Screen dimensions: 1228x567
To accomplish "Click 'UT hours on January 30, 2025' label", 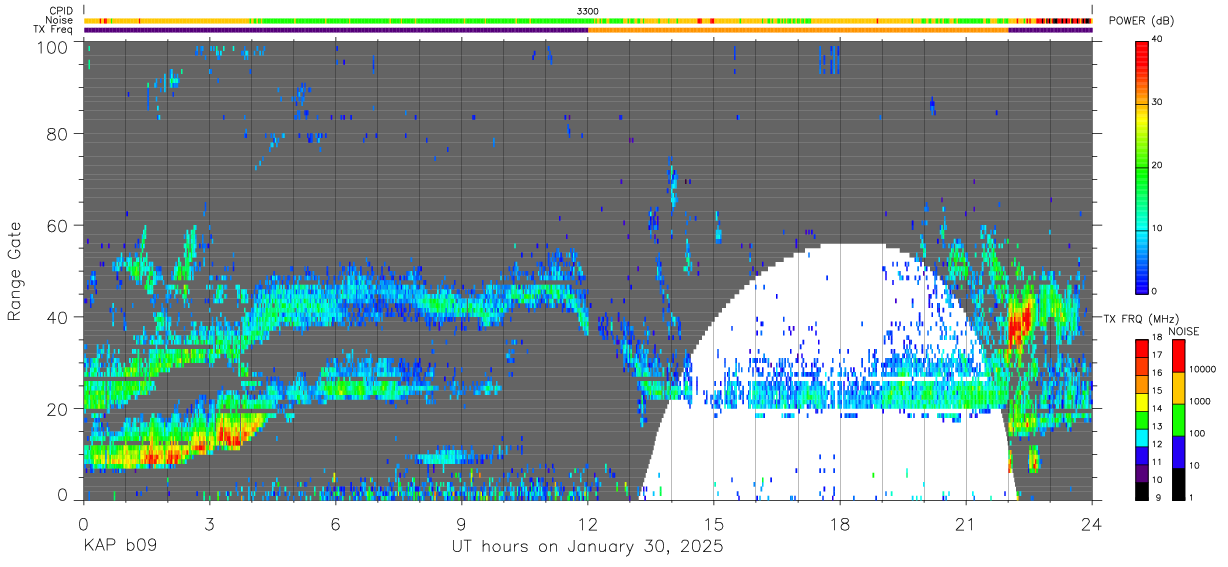I will click(588, 548).
